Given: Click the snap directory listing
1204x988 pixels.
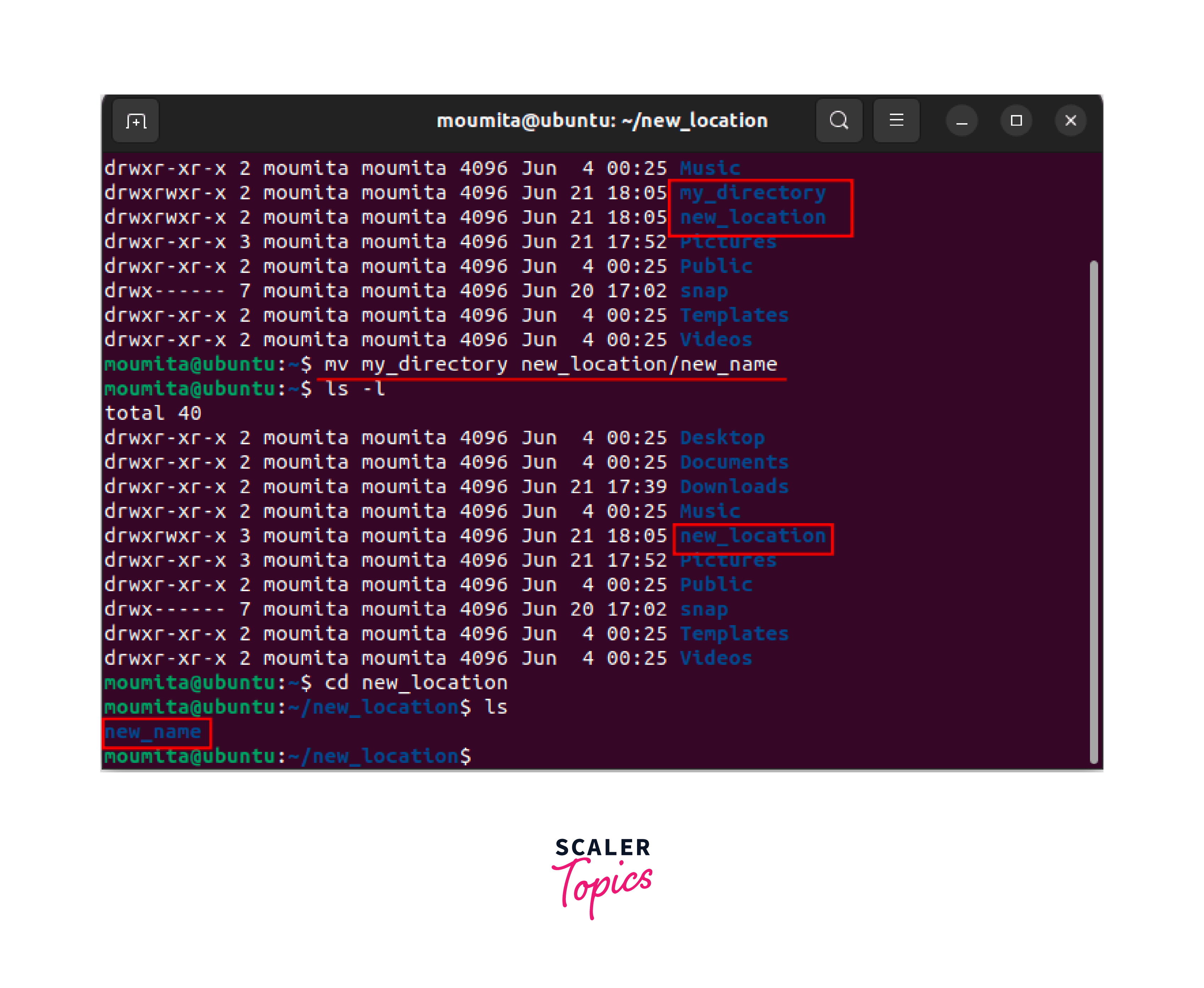Looking at the screenshot, I should (704, 609).
